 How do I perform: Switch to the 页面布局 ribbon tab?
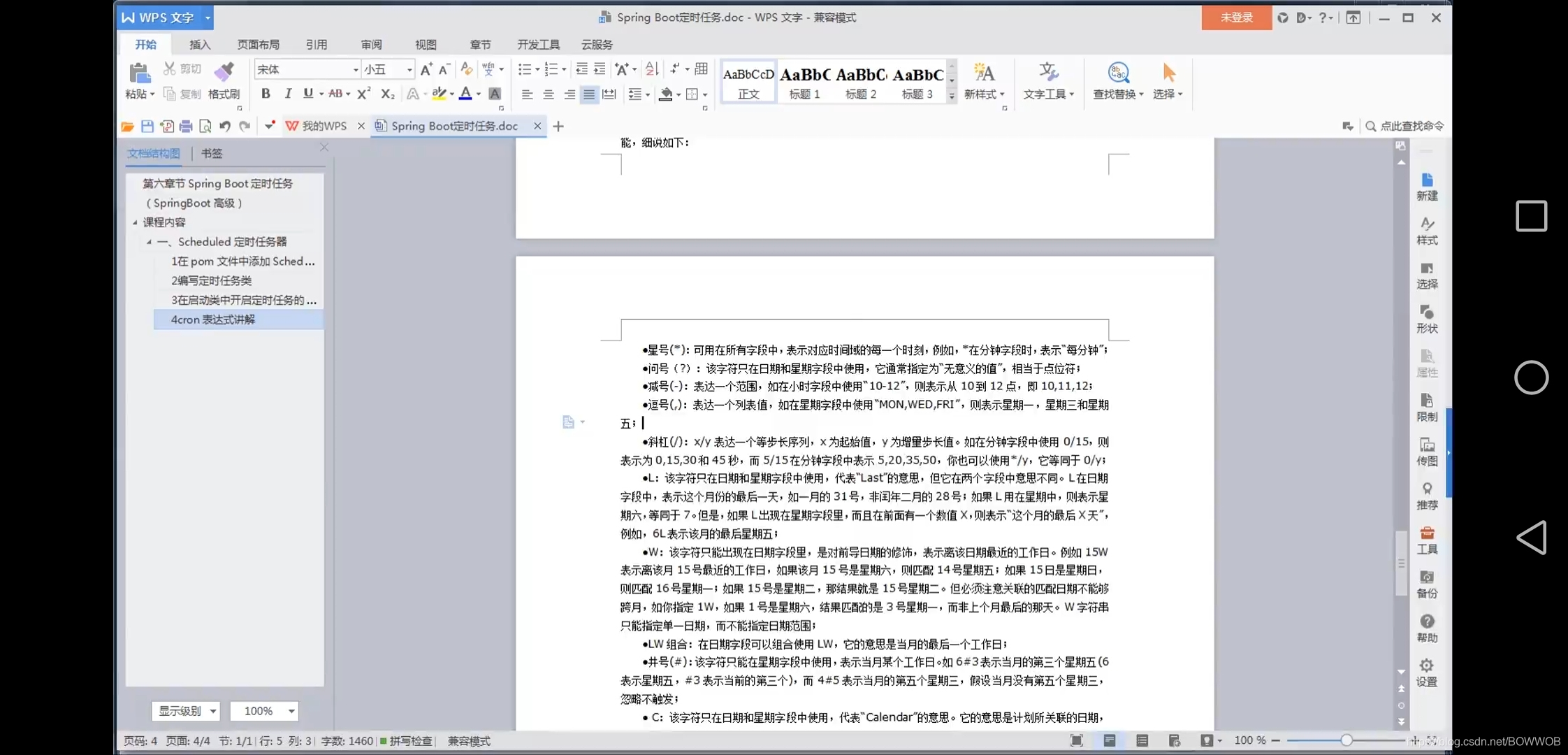(x=258, y=45)
